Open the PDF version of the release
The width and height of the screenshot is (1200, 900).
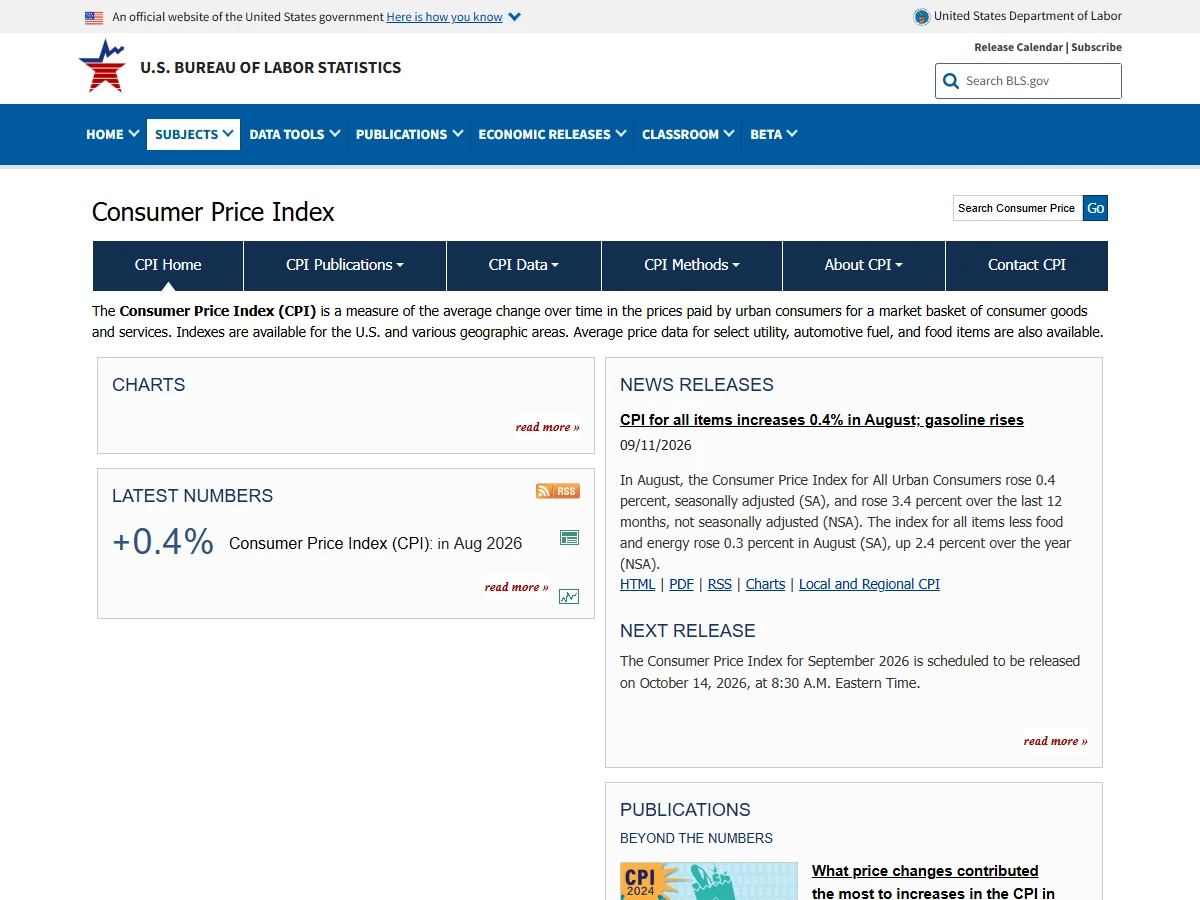coord(681,584)
